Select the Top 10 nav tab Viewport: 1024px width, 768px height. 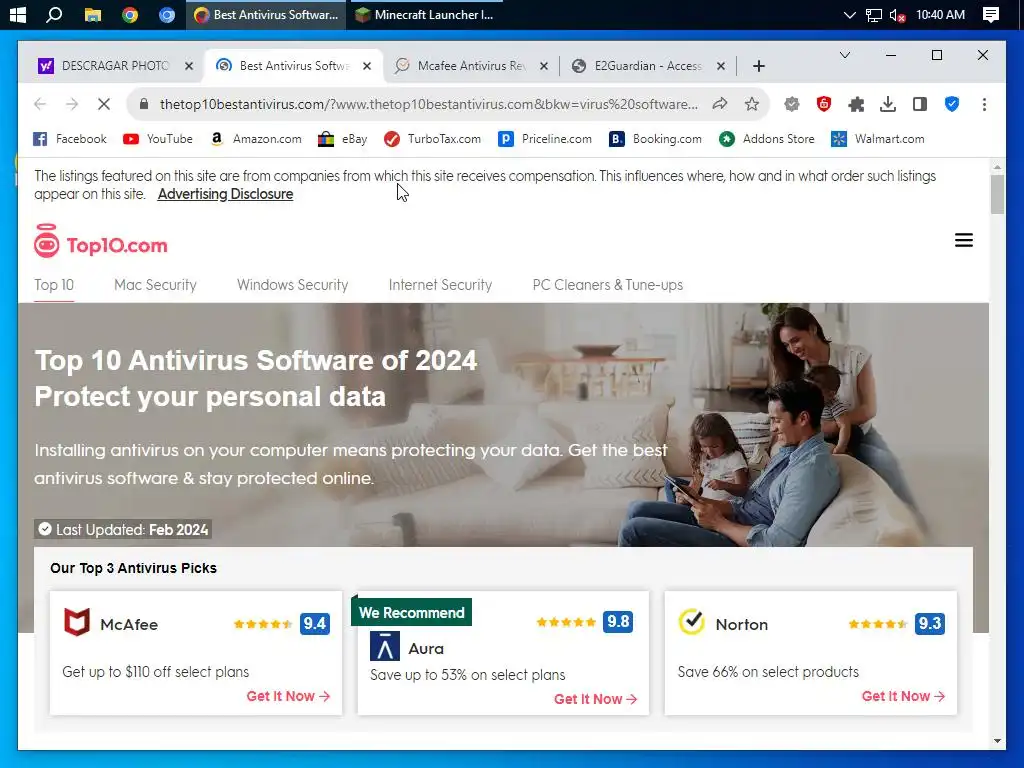click(x=54, y=285)
